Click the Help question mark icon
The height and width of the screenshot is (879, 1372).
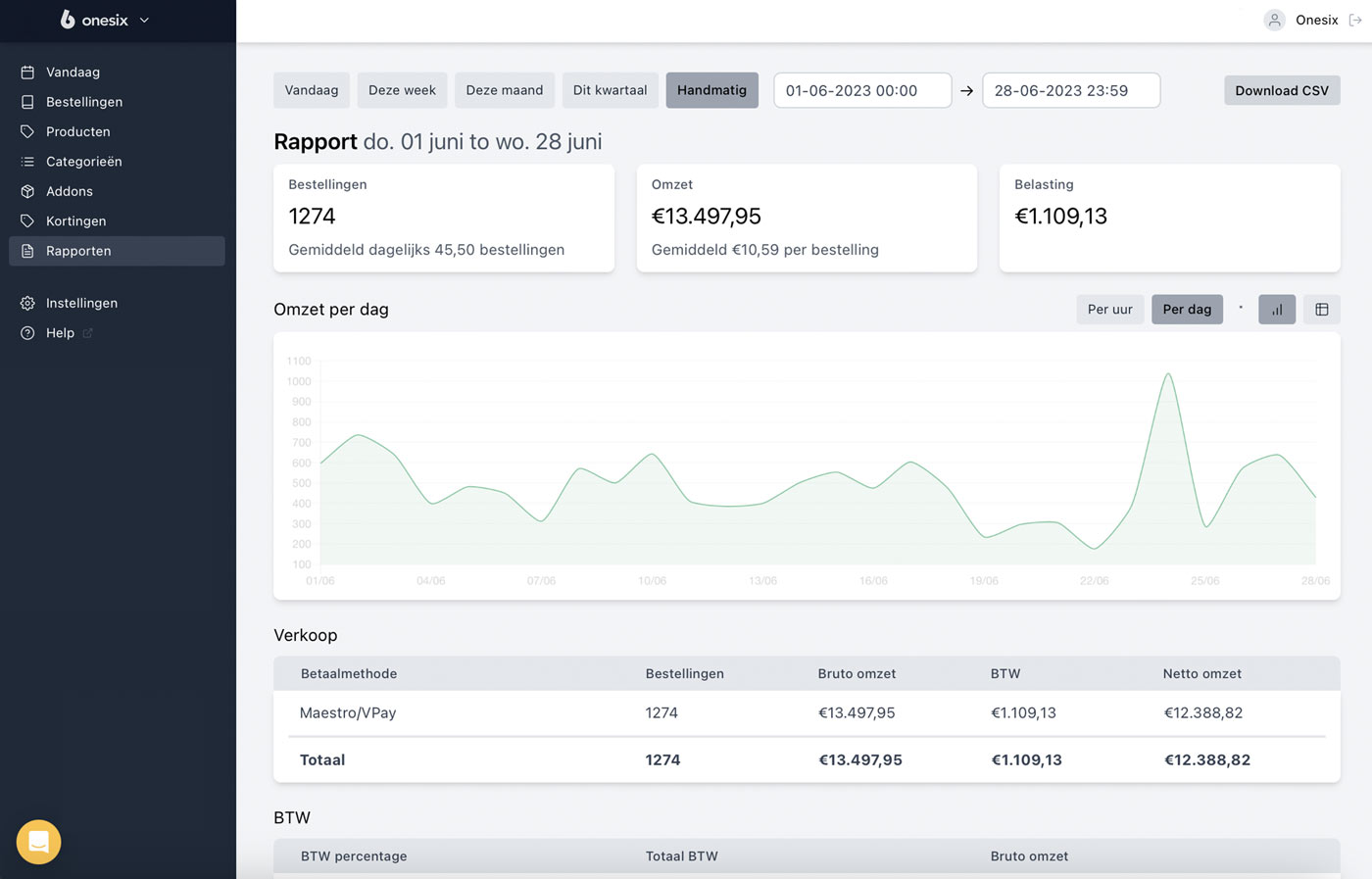[25, 332]
